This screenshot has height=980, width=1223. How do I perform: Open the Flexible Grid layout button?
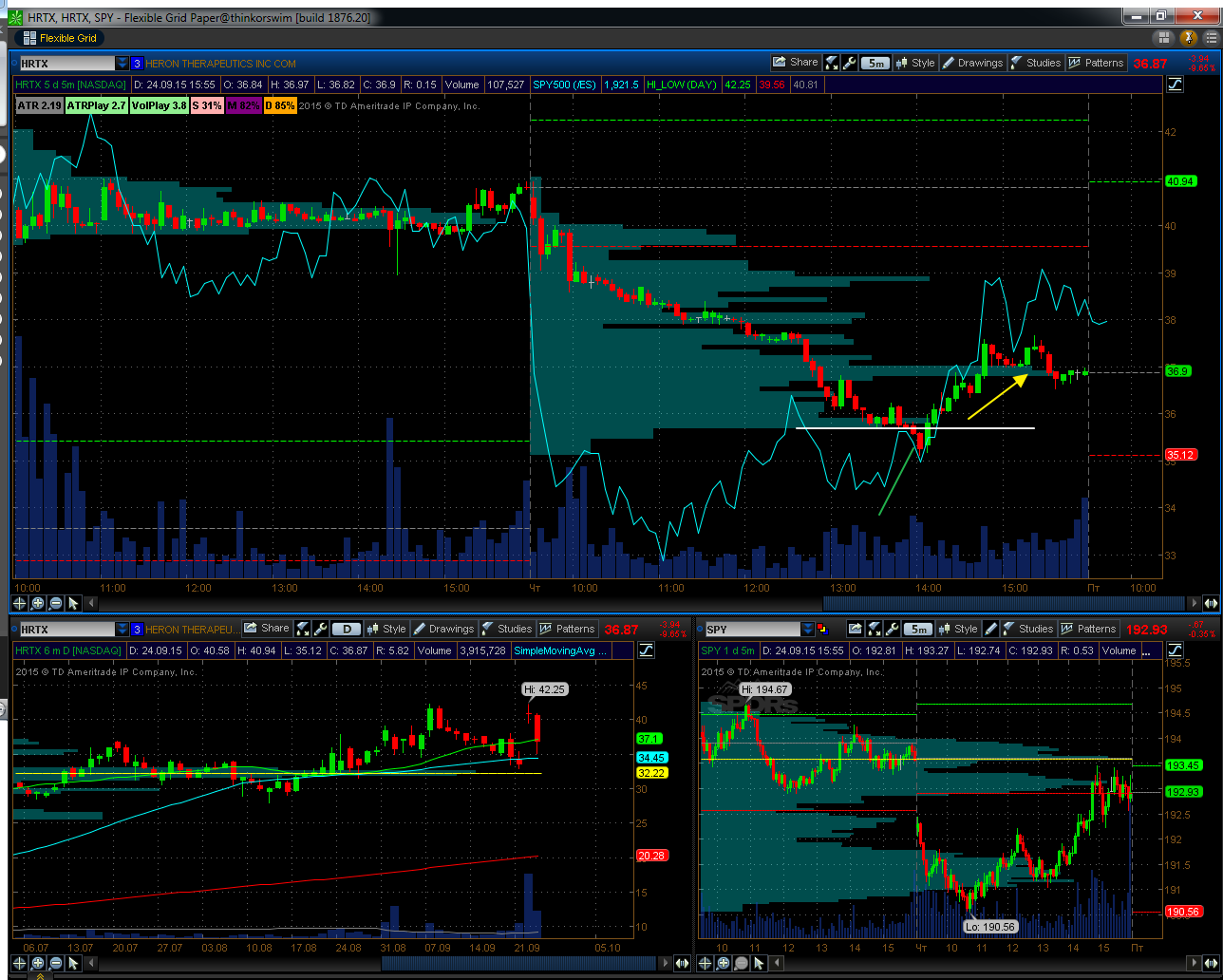click(60, 38)
